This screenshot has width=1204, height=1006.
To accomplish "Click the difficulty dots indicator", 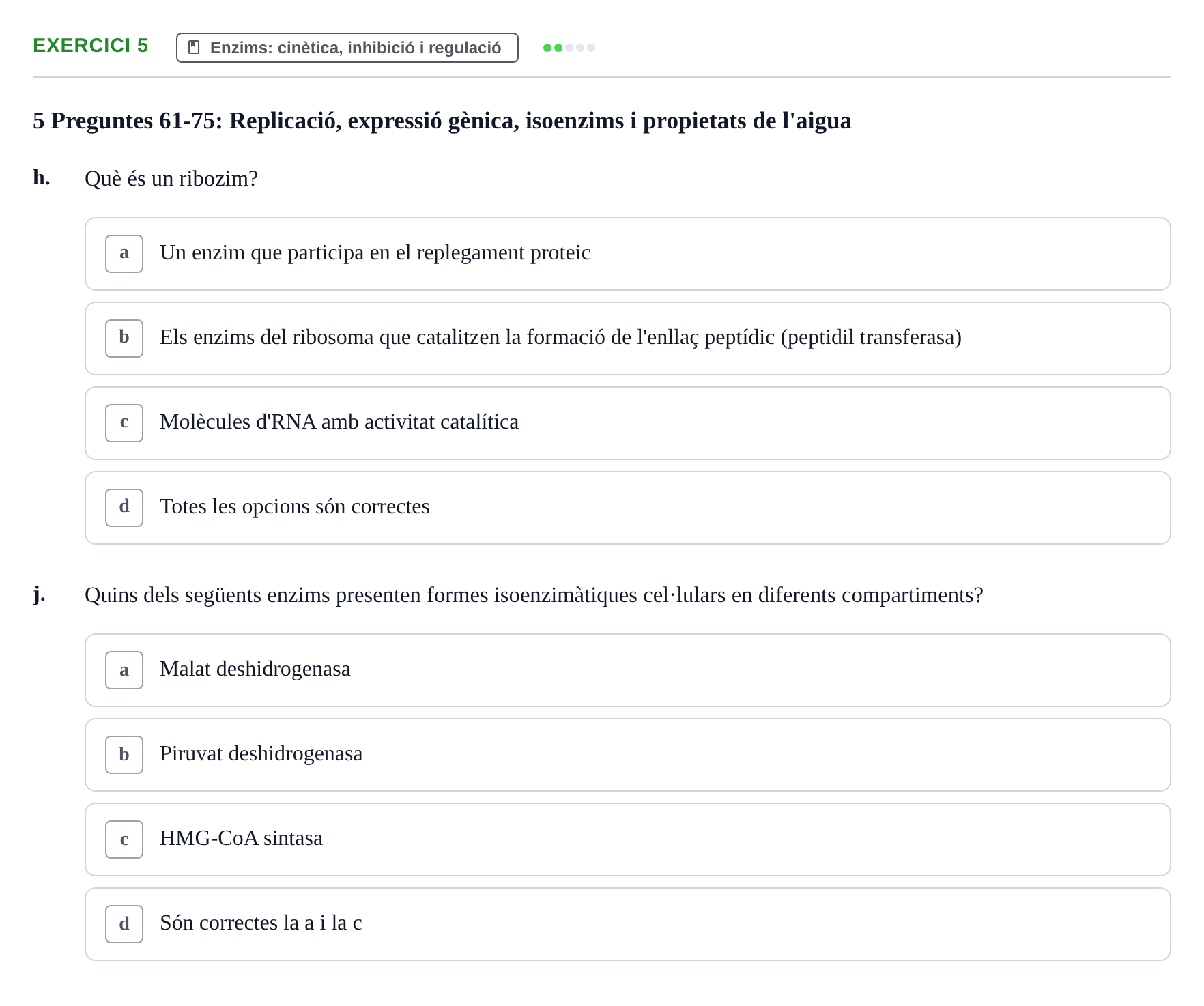I will click(569, 48).
